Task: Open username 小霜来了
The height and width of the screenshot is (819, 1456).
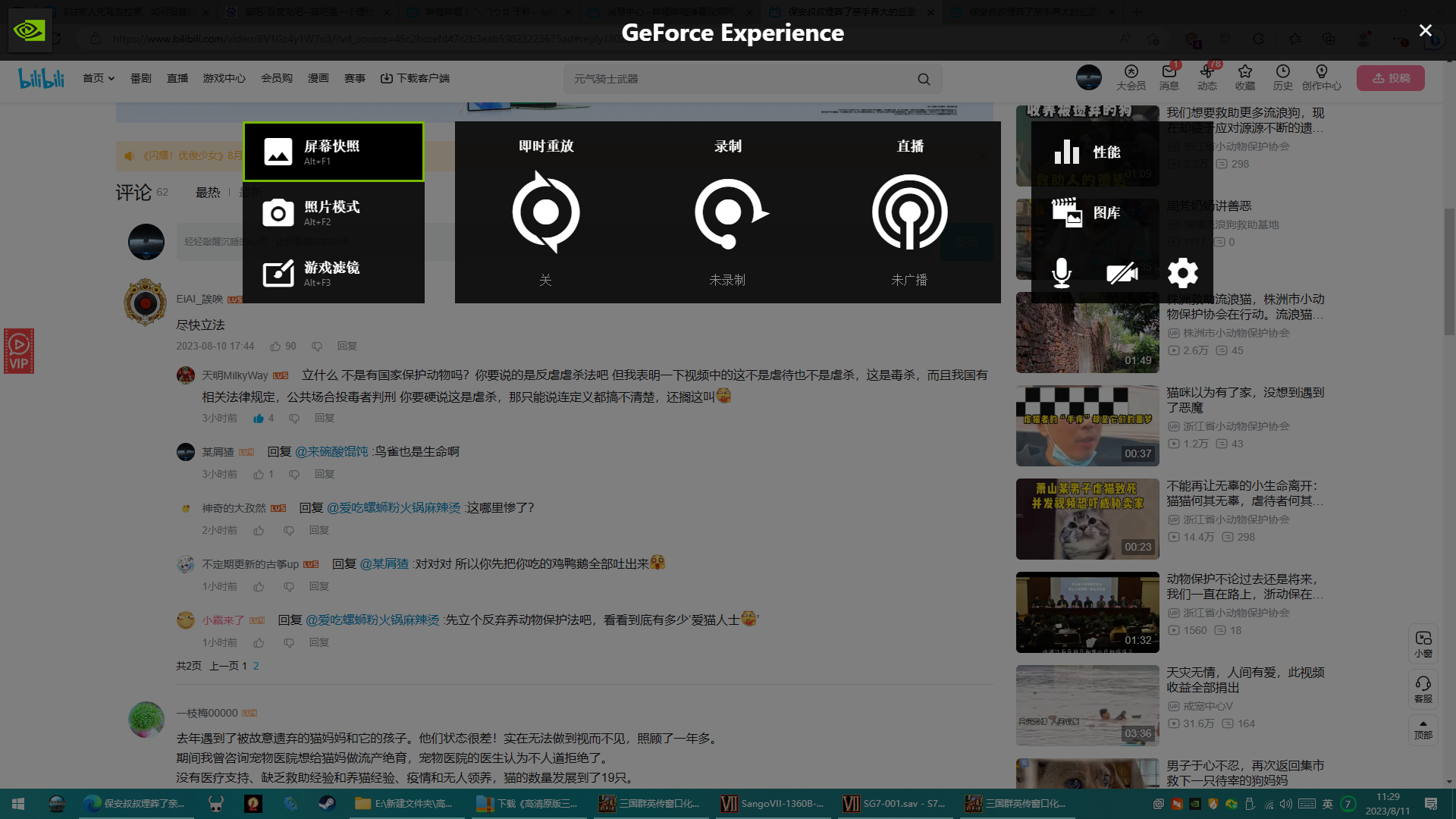Action: click(223, 620)
